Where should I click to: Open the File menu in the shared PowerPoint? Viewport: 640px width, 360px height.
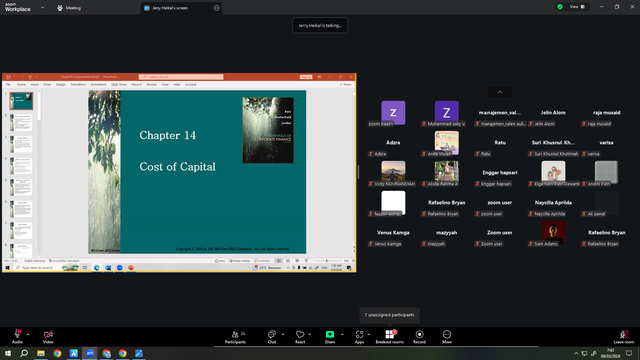8,84
